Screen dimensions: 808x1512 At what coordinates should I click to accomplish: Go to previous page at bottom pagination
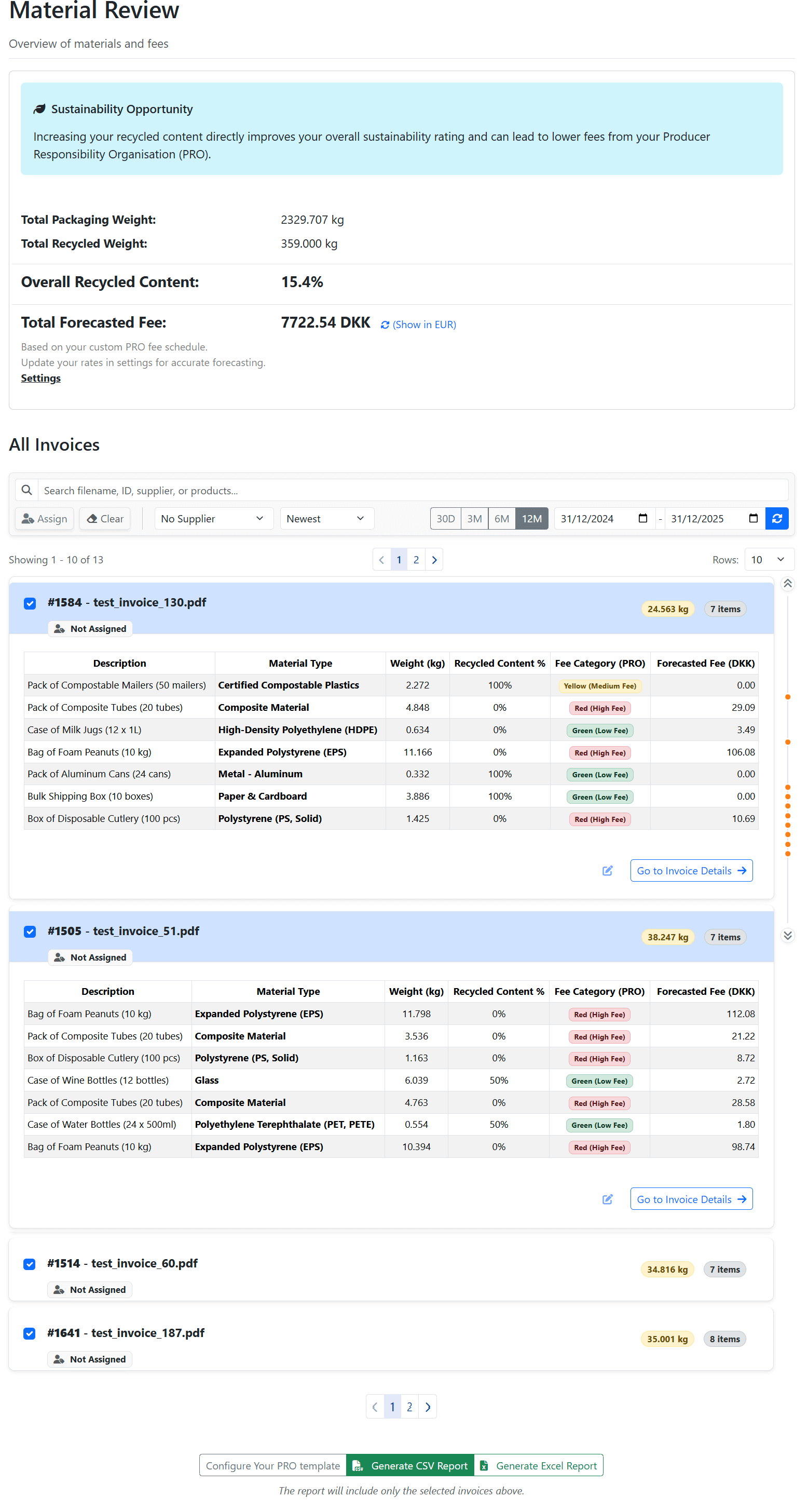click(375, 1407)
